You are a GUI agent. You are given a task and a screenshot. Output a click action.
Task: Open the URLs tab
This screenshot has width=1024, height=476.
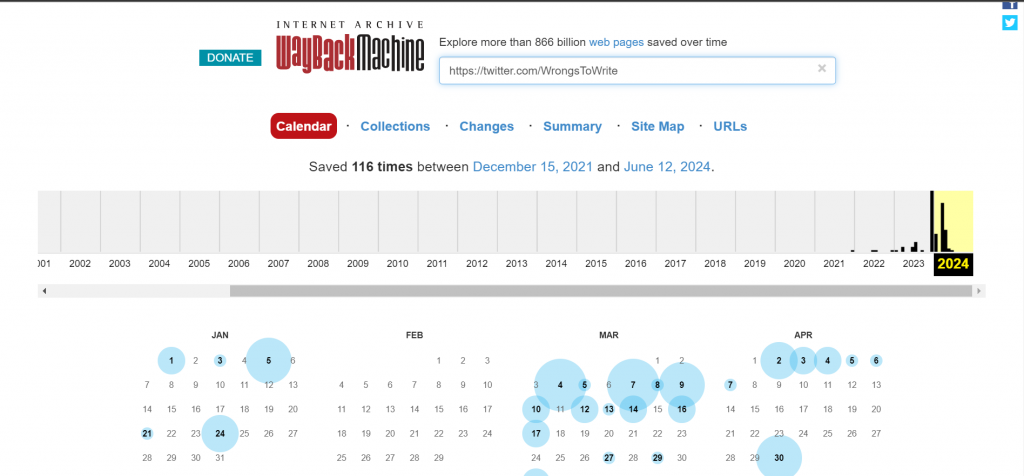(x=730, y=127)
